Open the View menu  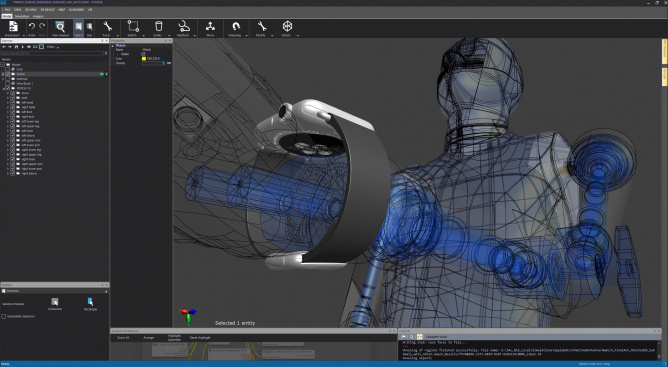click(x=17, y=9)
